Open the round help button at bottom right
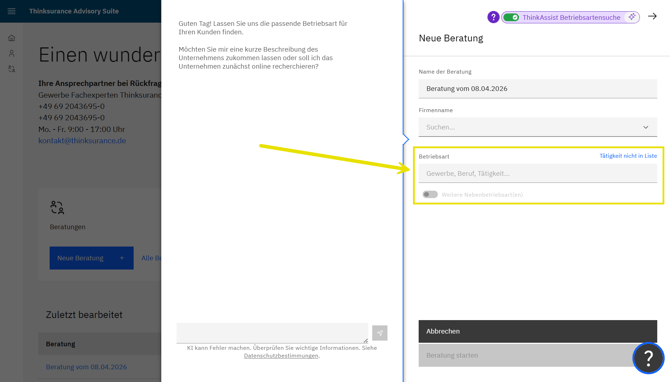670x382 pixels. tap(648, 358)
